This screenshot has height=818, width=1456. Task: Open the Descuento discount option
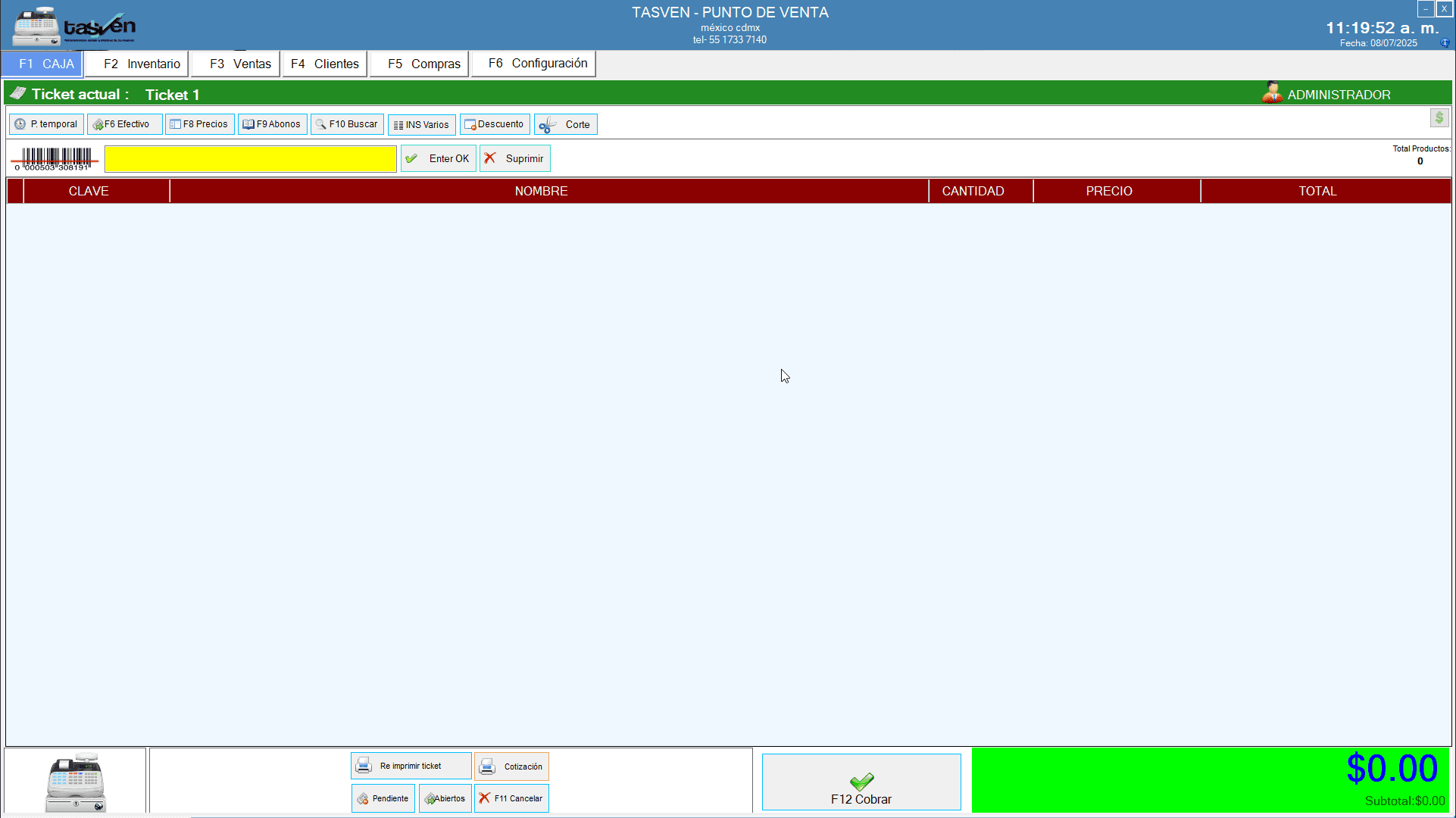pyautogui.click(x=495, y=124)
